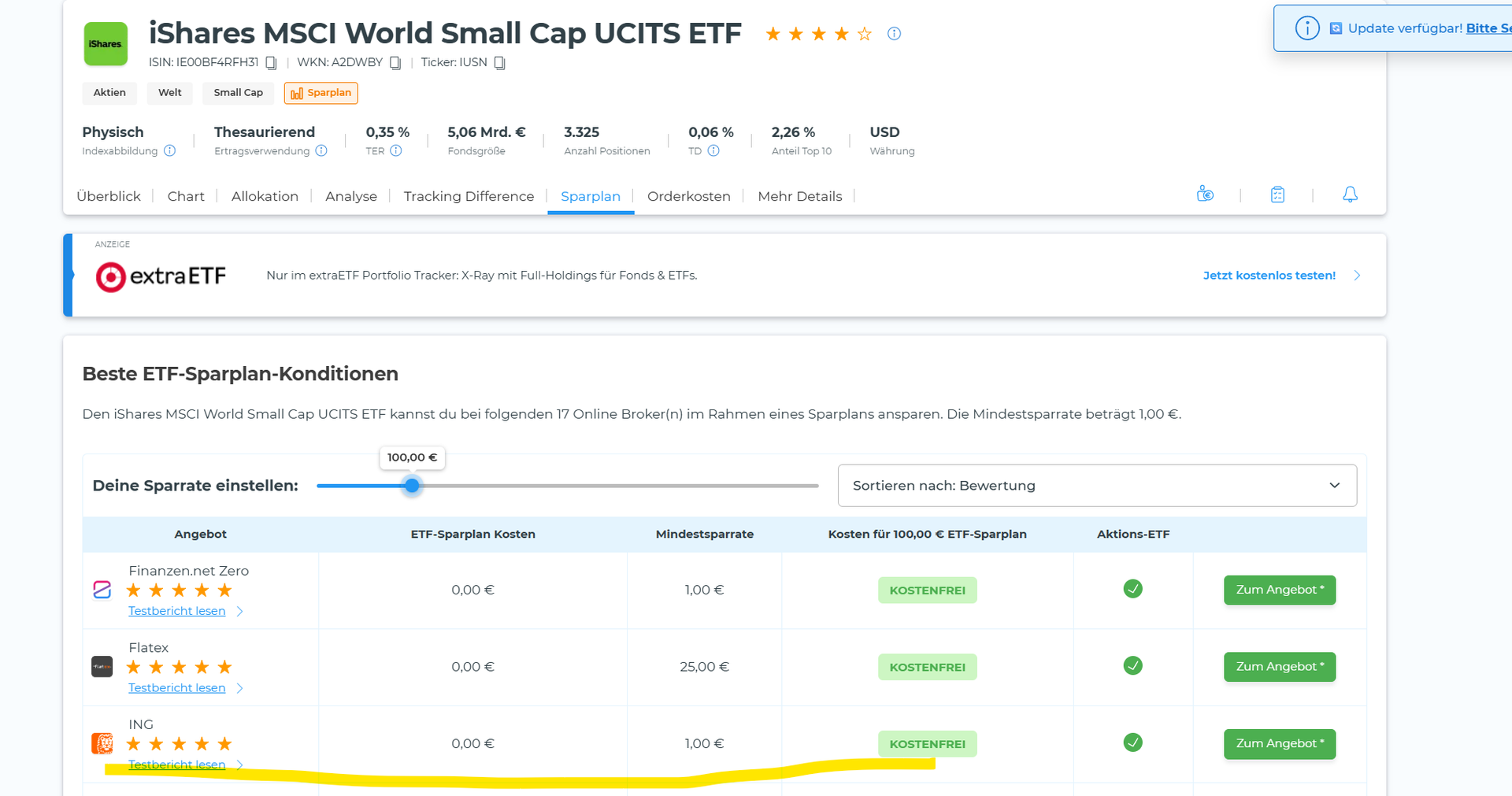Open the Analyse tab

pos(351,196)
